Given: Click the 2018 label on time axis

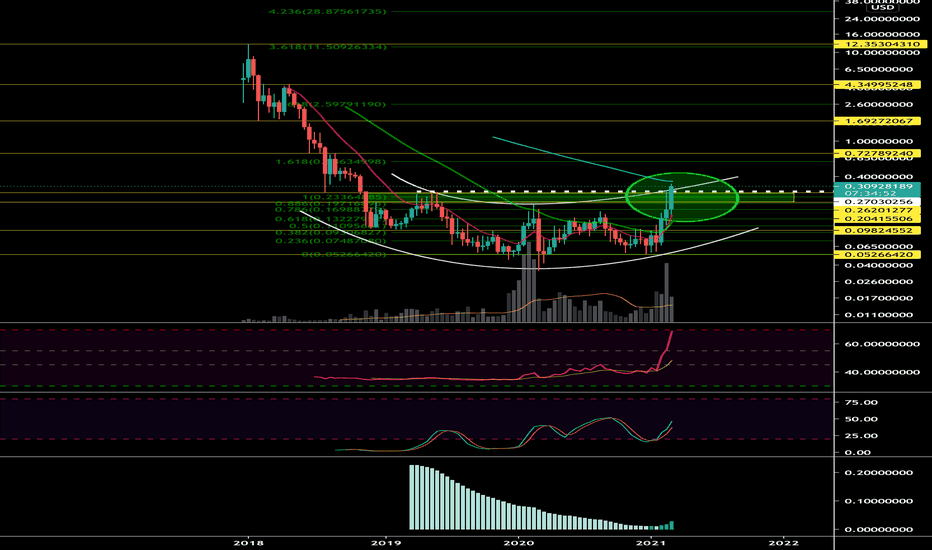Looking at the screenshot, I should pos(248,542).
